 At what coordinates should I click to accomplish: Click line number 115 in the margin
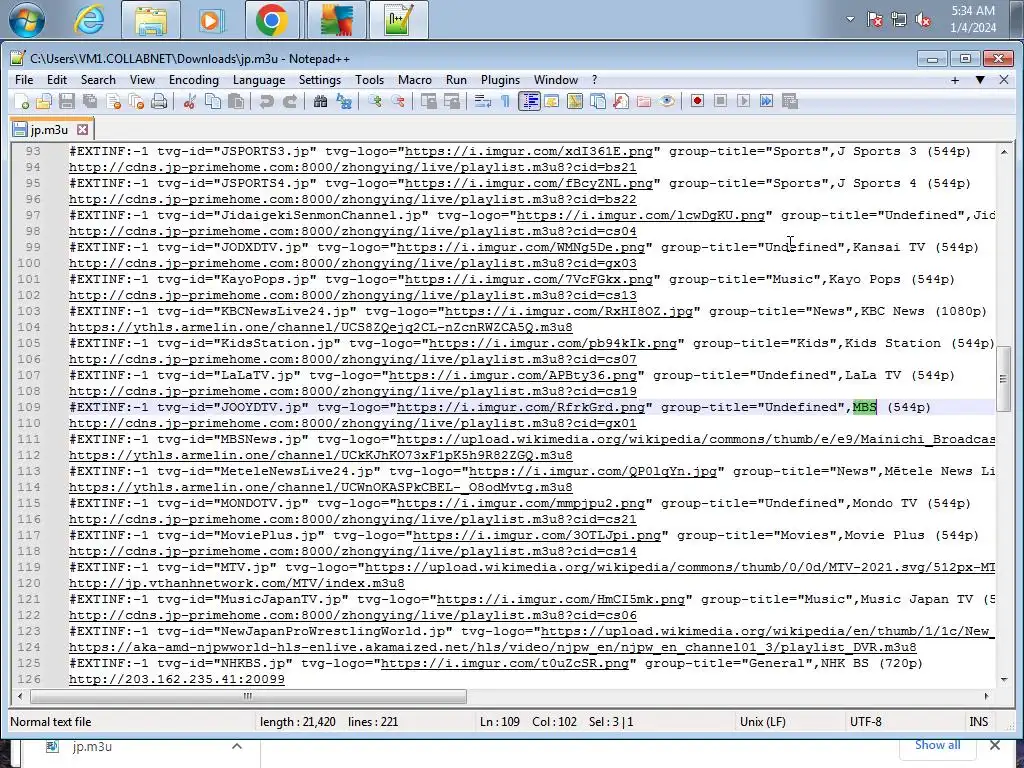(29, 504)
